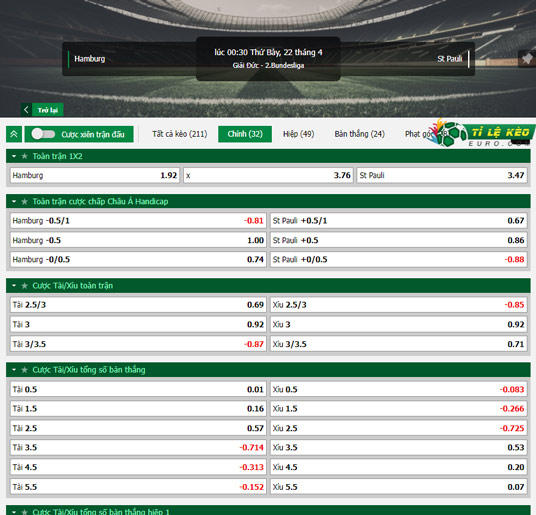
Task: Collapse the Cược Tài/Xỉu toàn trận arrow
Action: click(x=14, y=286)
